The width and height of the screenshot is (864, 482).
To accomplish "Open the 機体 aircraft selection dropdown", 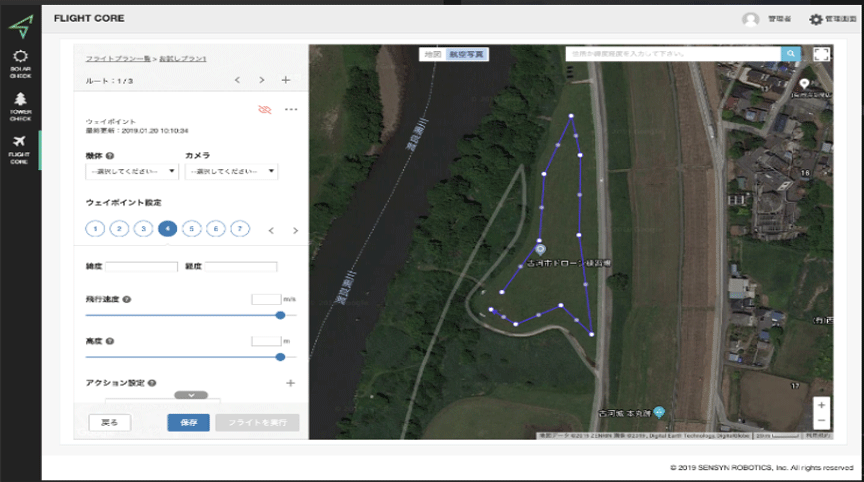I will click(x=132, y=171).
